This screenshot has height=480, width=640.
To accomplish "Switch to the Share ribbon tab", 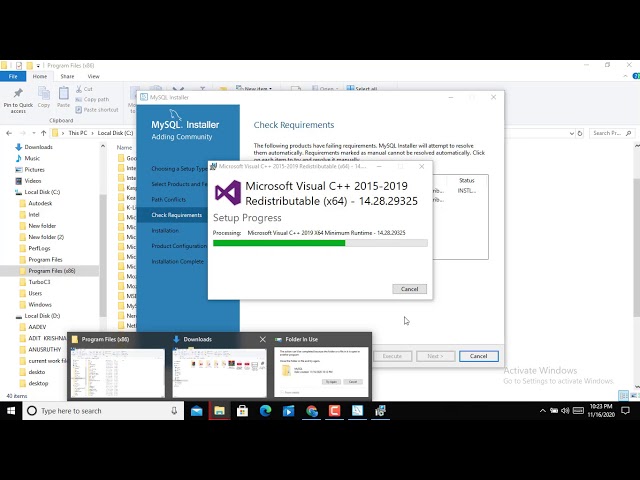I will pos(67,76).
